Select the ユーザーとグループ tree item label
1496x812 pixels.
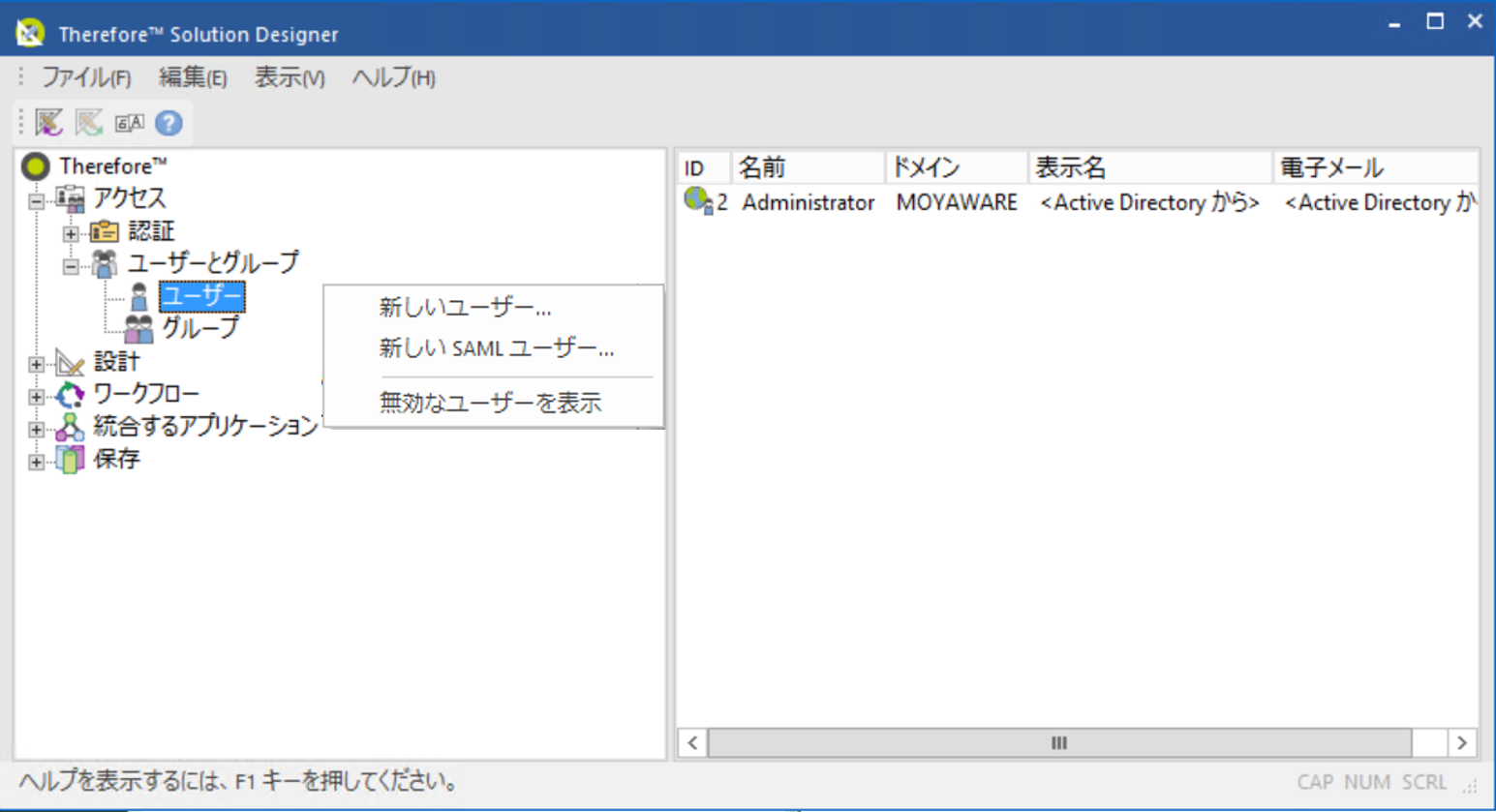click(214, 263)
